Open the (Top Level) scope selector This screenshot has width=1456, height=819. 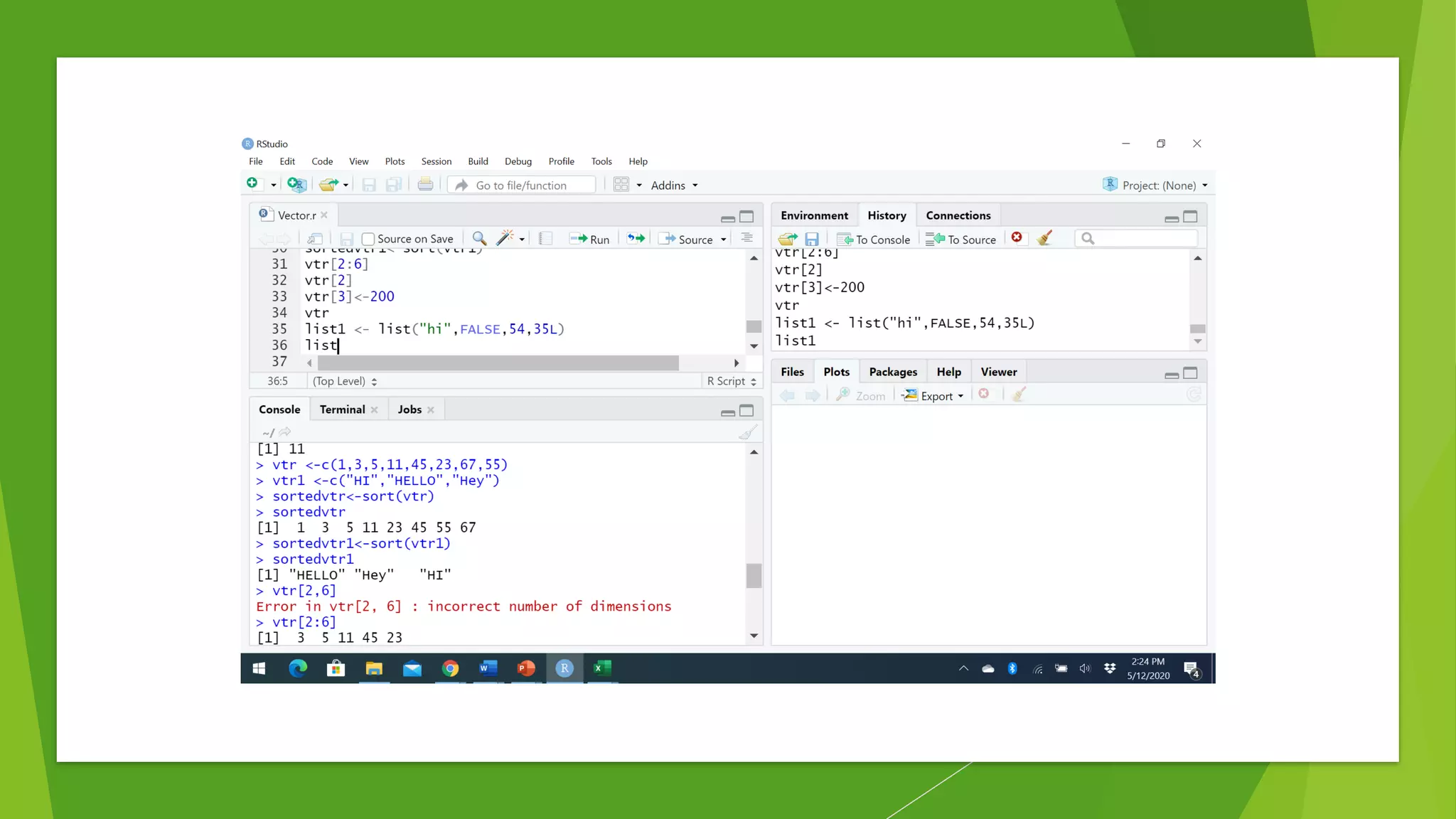(x=345, y=381)
